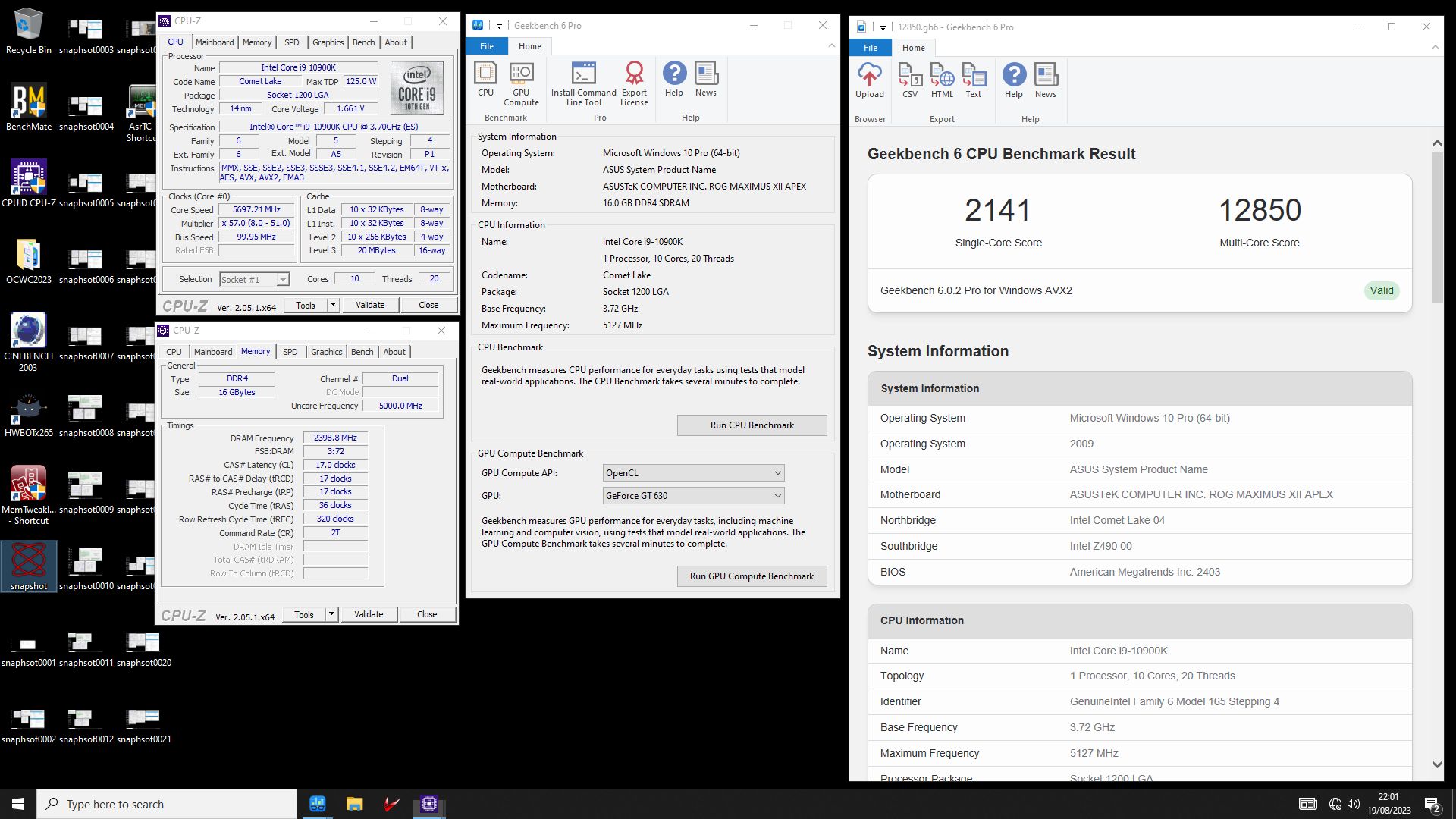Image resolution: width=1456 pixels, height=819 pixels.
Task: Open the Bench tab in upper CPU-Z
Action: 364,42
